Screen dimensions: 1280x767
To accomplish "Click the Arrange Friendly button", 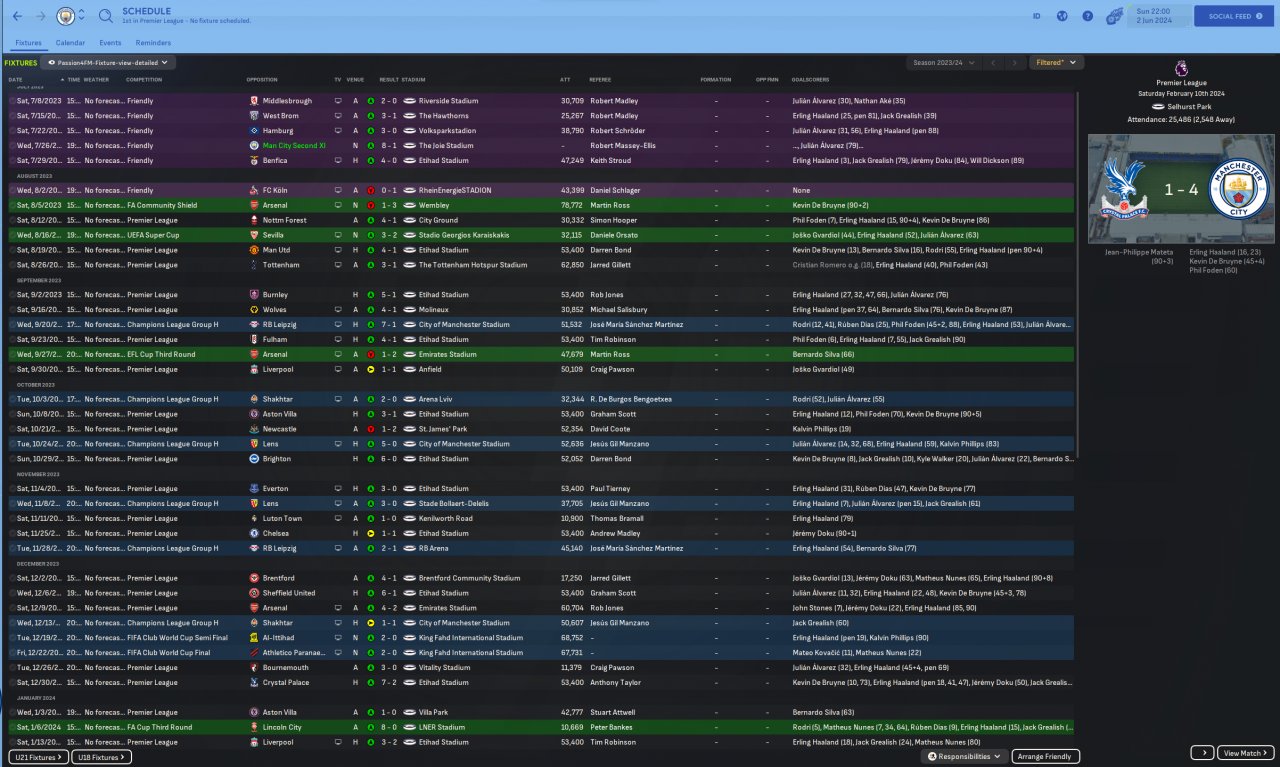I will [x=1046, y=757].
